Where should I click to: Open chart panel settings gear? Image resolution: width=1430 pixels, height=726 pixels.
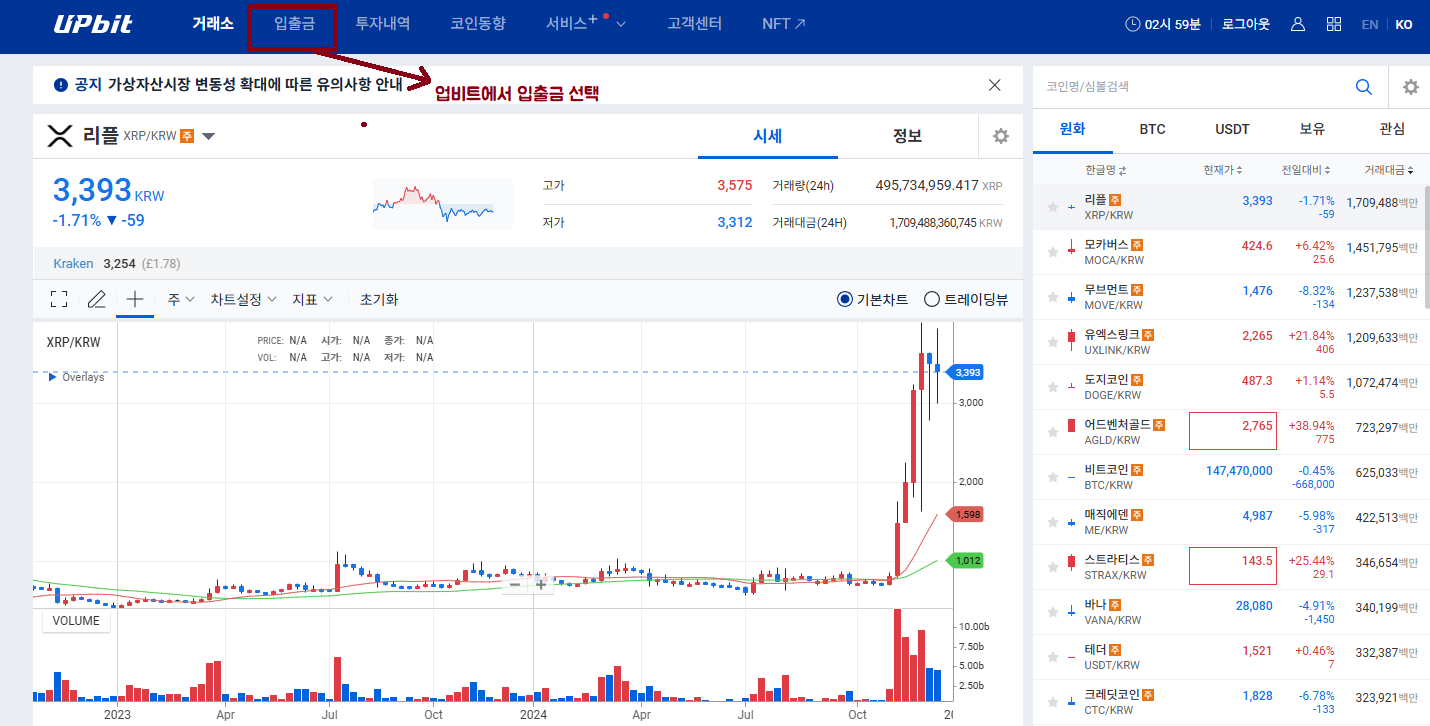pos(1000,136)
